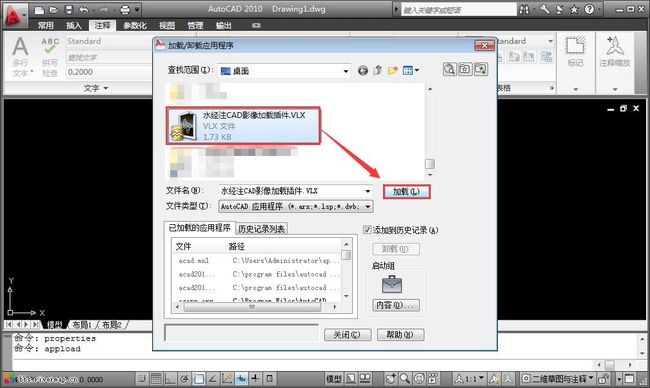Click the 内容(O)... button

(396, 305)
